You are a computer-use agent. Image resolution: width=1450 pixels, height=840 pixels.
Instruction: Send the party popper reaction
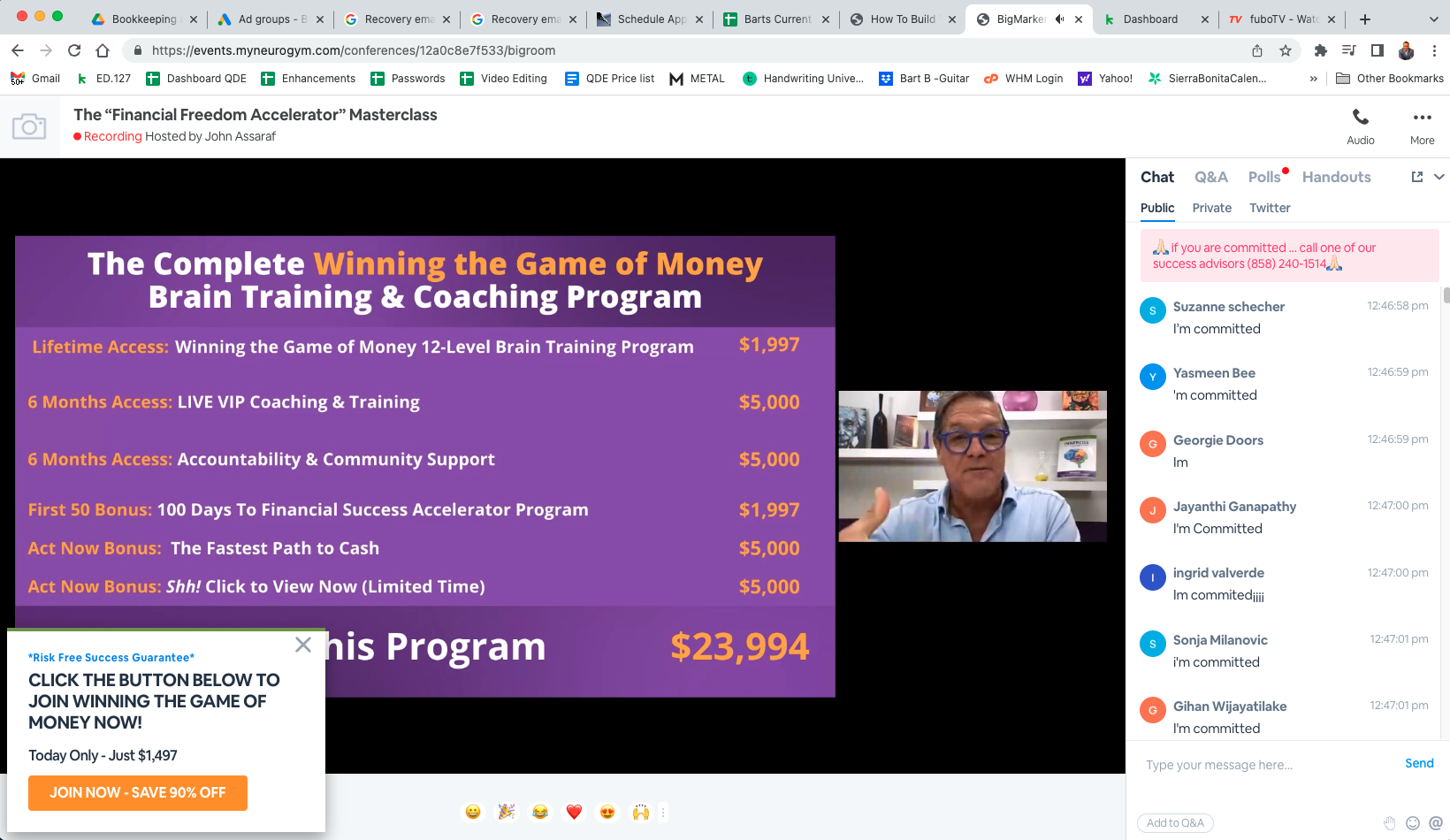(507, 812)
